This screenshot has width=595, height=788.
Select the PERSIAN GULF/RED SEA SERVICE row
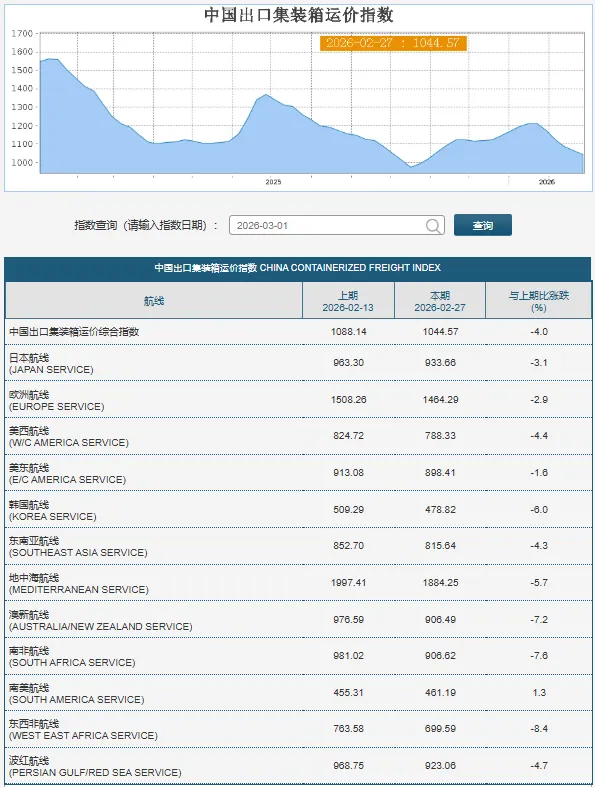298,766
